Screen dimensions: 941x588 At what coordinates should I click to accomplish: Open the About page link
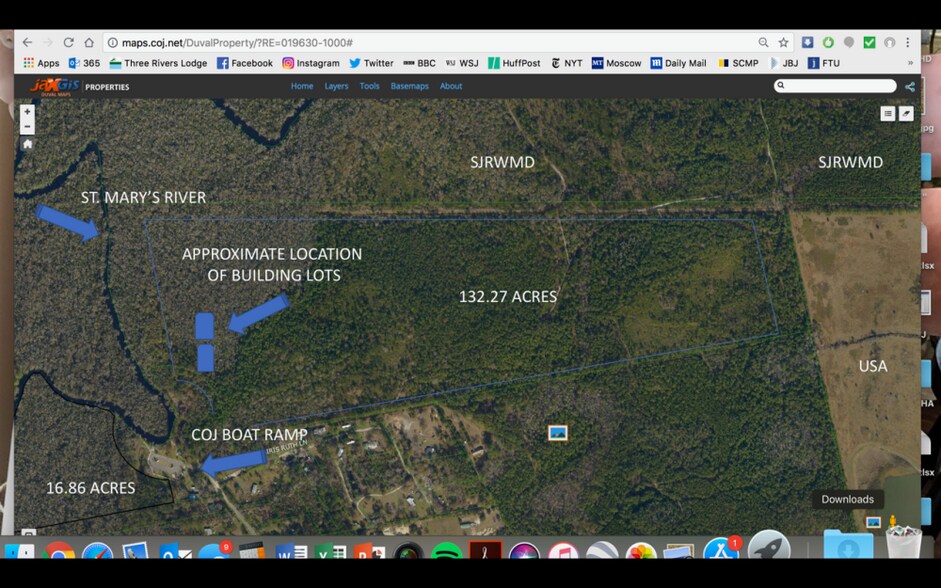coord(451,86)
